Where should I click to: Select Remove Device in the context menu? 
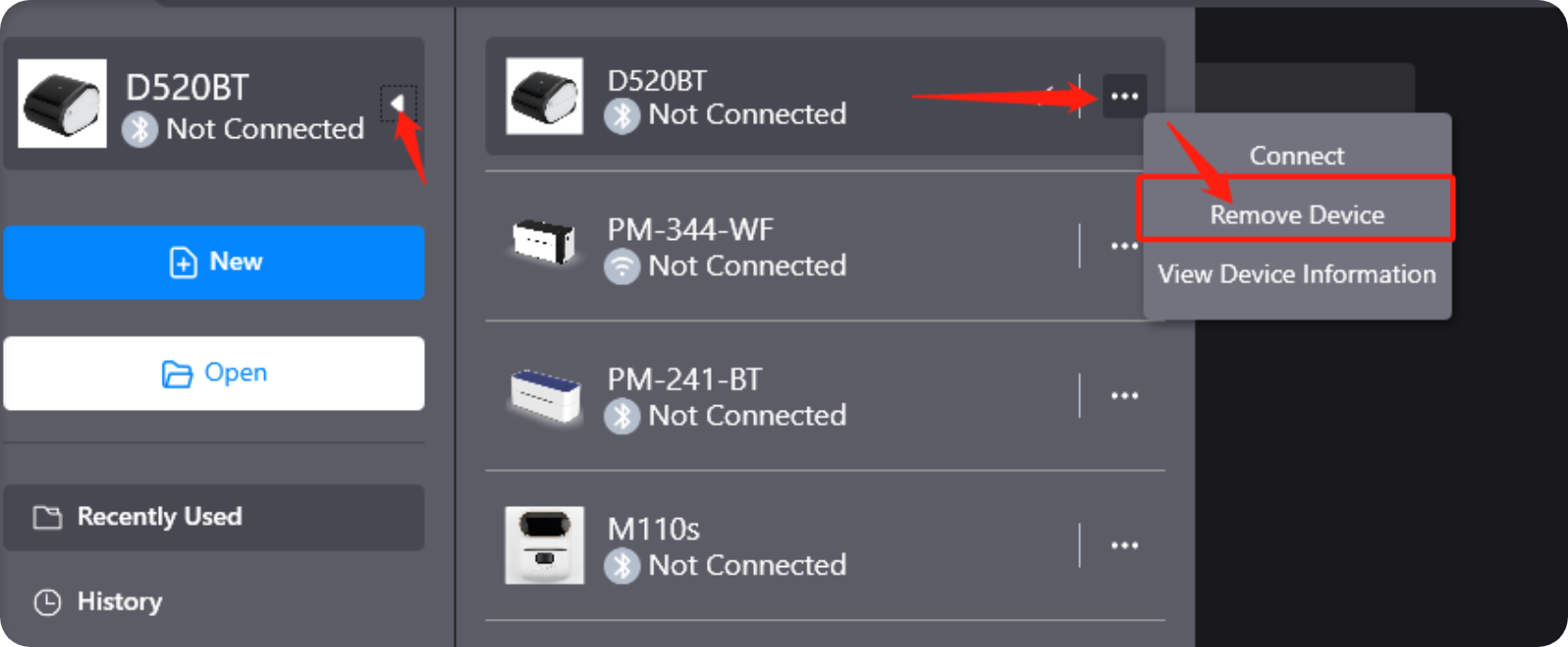coord(1296,214)
